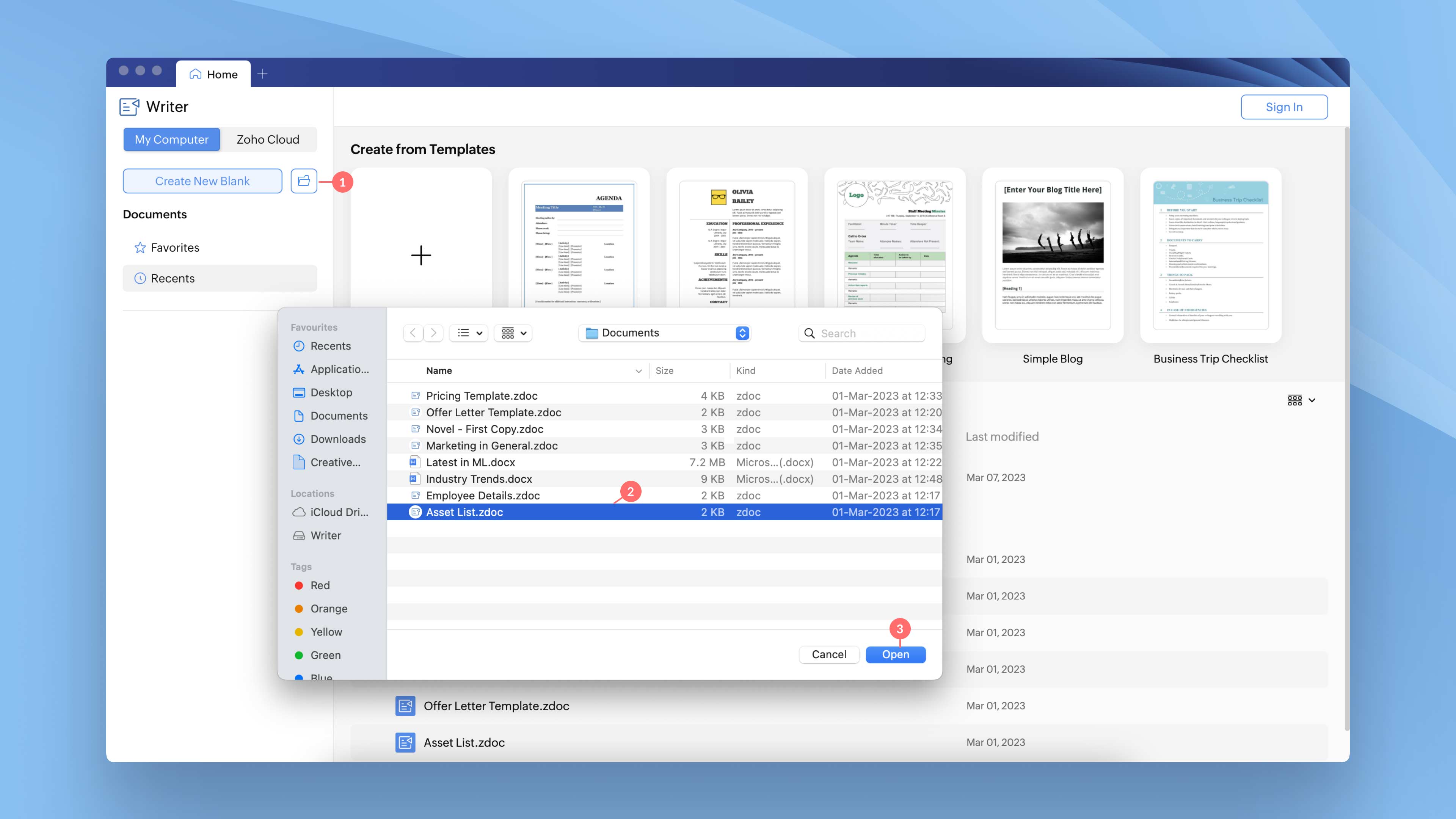The width and height of the screenshot is (1456, 819).
Task: Click the Writer printer icon in sidebar
Action: (x=299, y=535)
